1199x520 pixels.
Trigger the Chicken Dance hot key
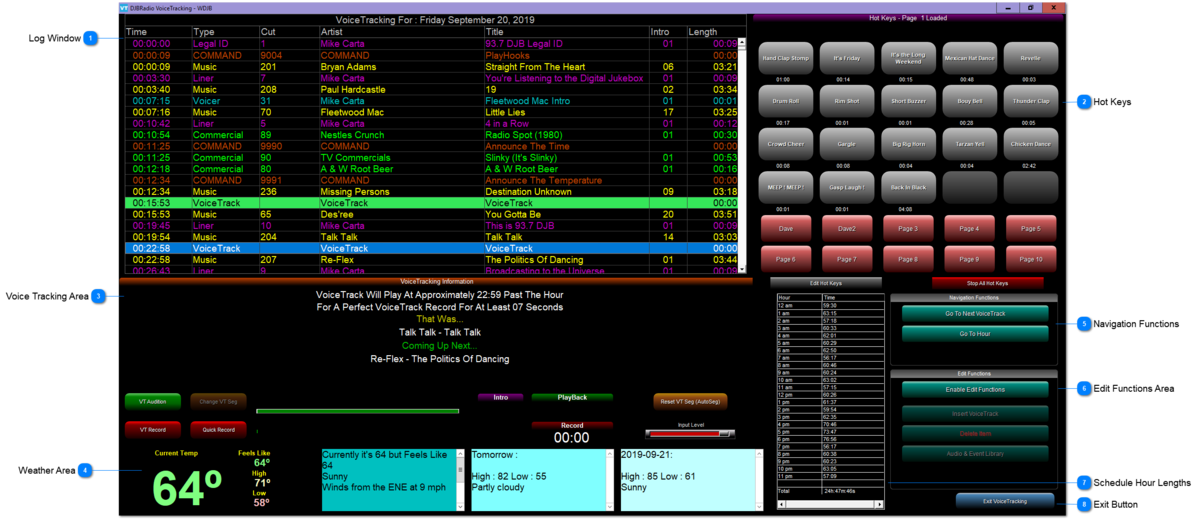pos(1031,144)
